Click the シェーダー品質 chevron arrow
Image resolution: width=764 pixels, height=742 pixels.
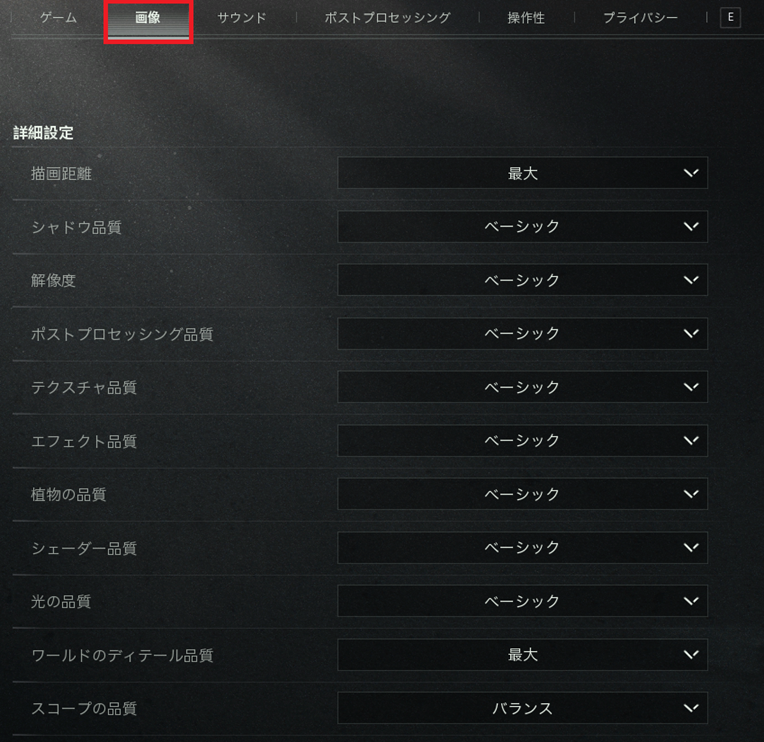tap(691, 548)
